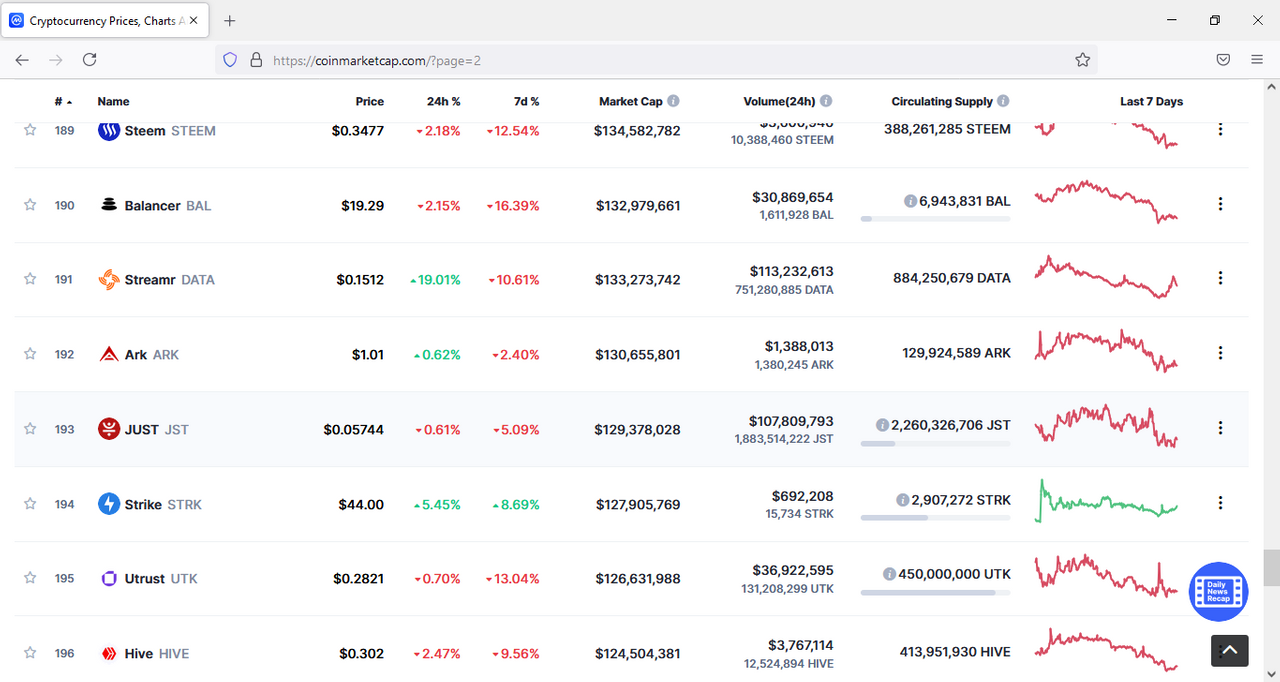Toggle watchlist star for Ark
The image size is (1280, 682).
[30, 354]
